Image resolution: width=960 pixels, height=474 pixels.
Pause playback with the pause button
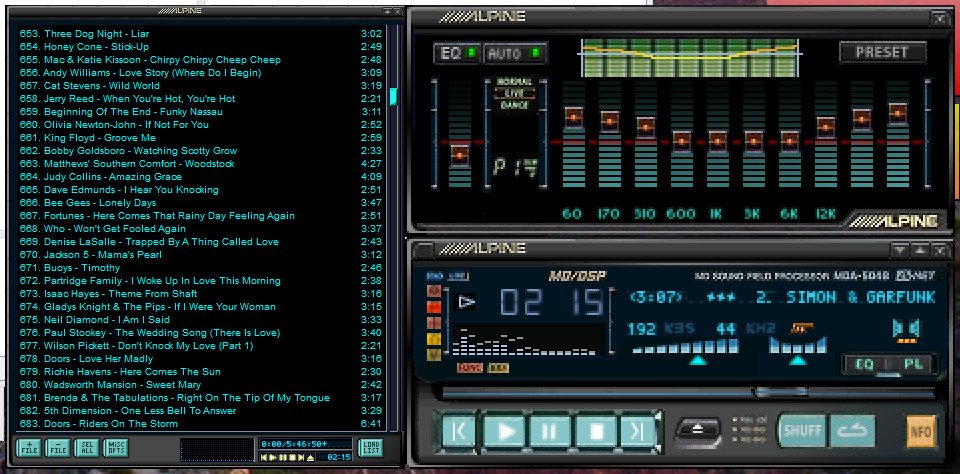point(549,432)
